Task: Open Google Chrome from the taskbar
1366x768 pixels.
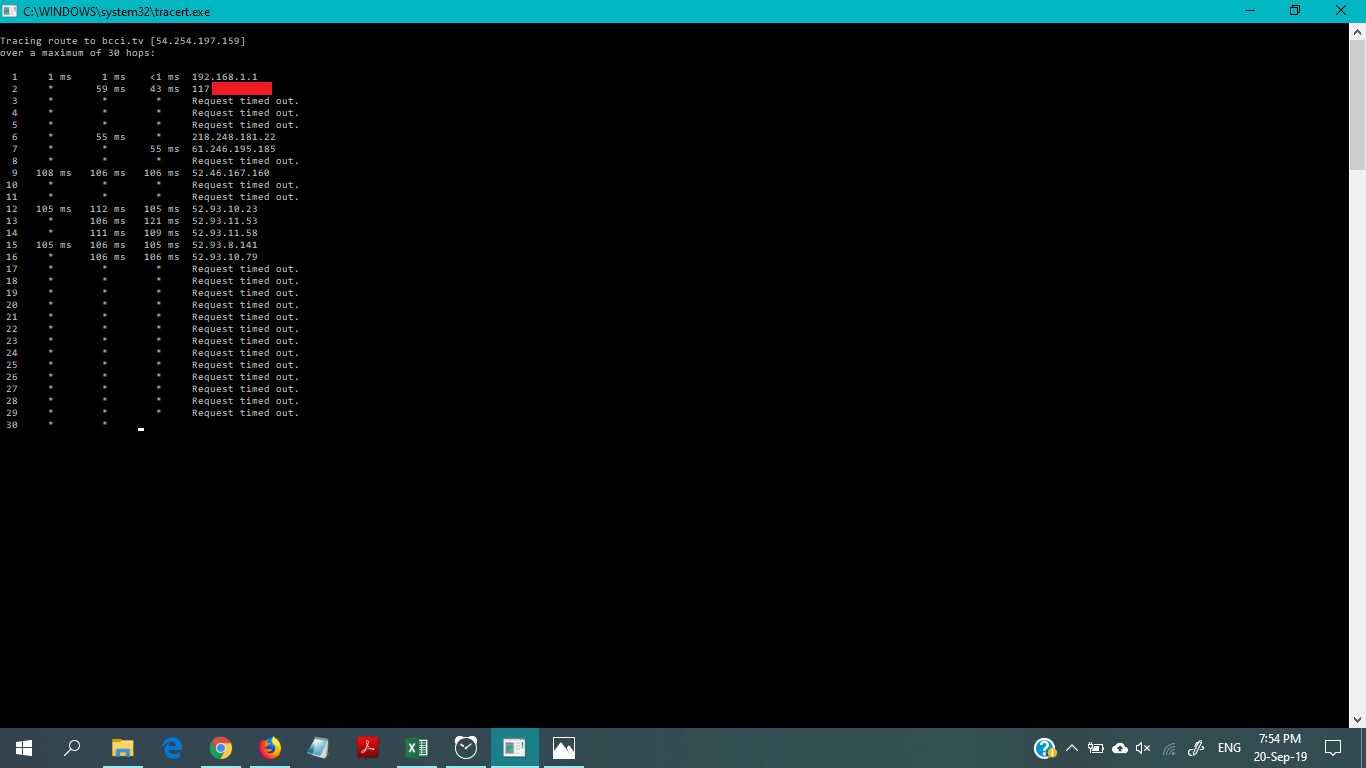Action: click(x=220, y=747)
